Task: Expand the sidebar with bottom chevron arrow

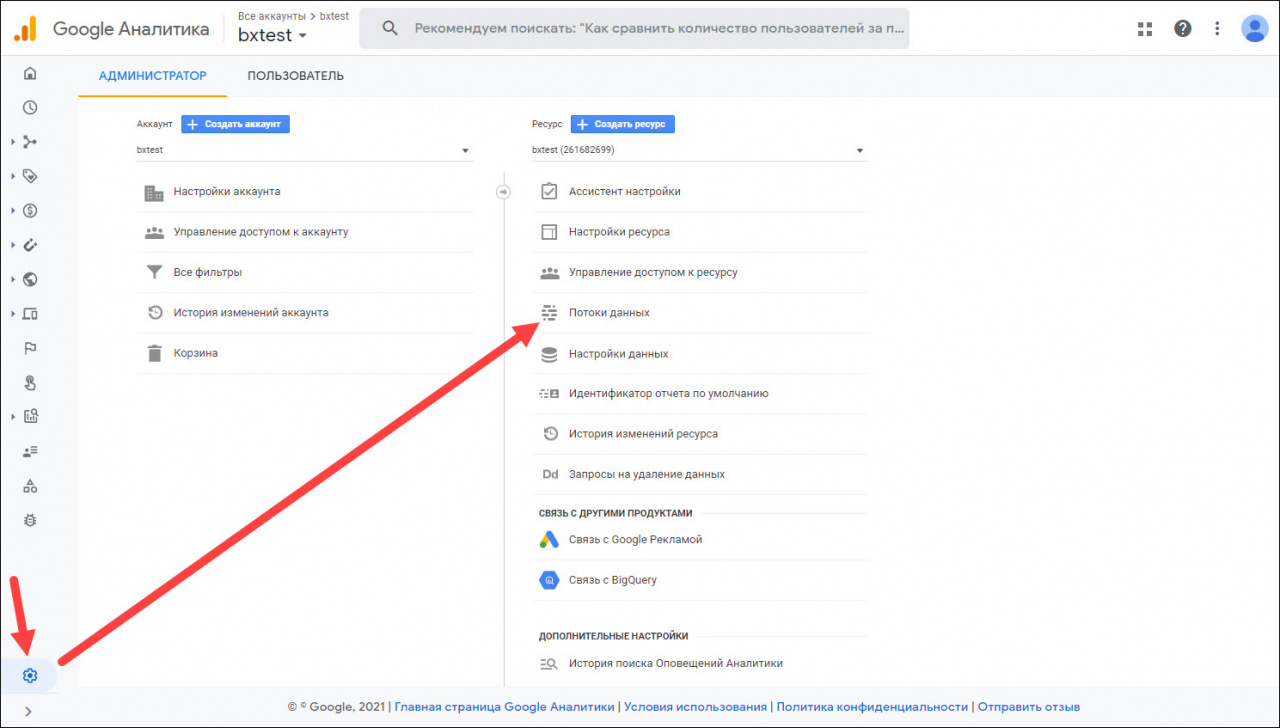Action: click(x=28, y=711)
